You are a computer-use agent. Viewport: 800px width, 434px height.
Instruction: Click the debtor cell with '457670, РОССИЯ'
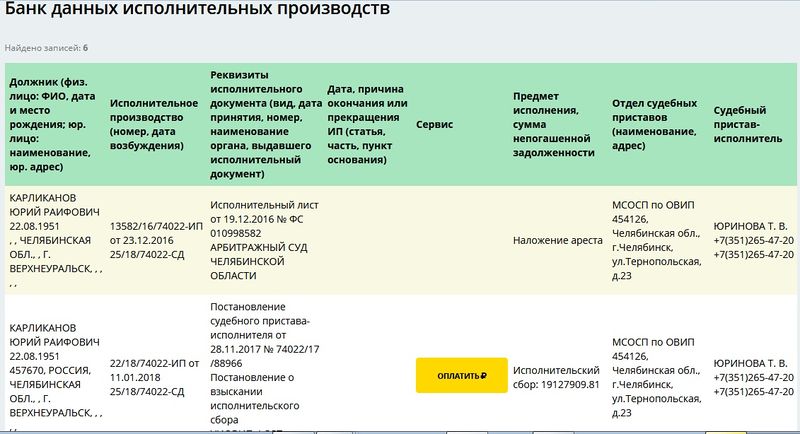click(54, 363)
